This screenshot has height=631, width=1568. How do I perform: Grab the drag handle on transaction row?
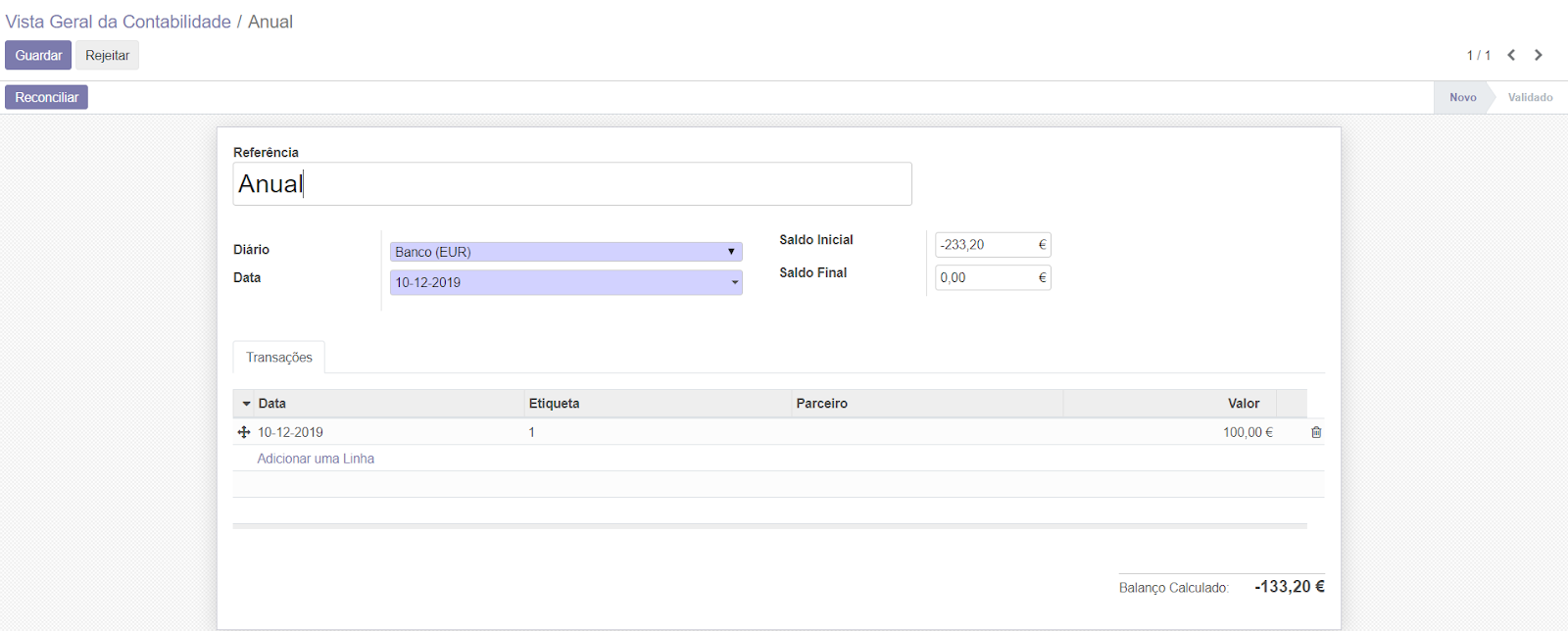click(x=244, y=432)
